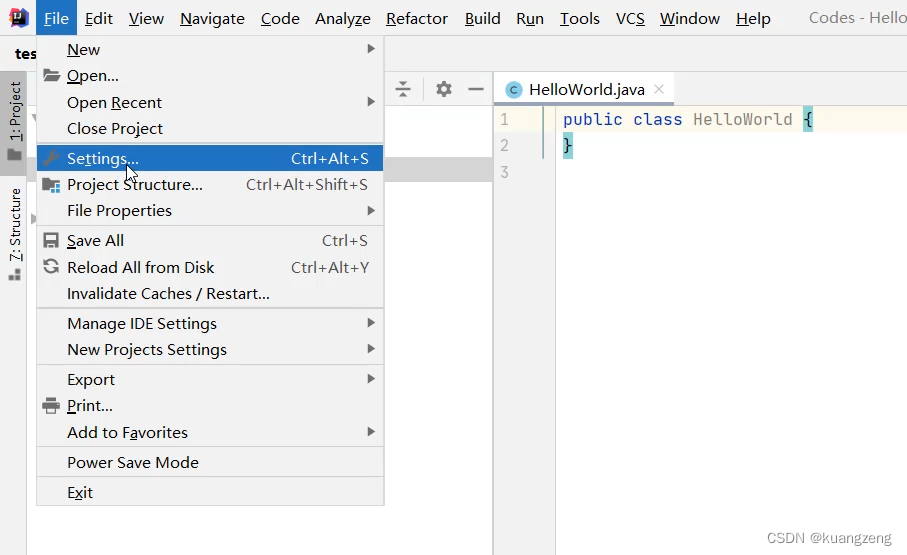Open the Build menu
This screenshot has width=907, height=555.
(482, 19)
